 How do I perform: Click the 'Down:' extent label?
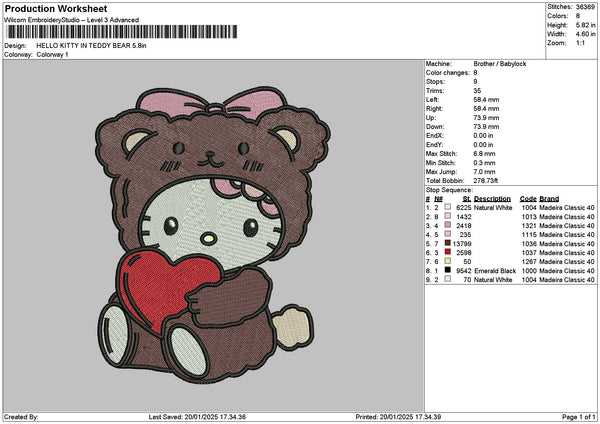(x=435, y=127)
